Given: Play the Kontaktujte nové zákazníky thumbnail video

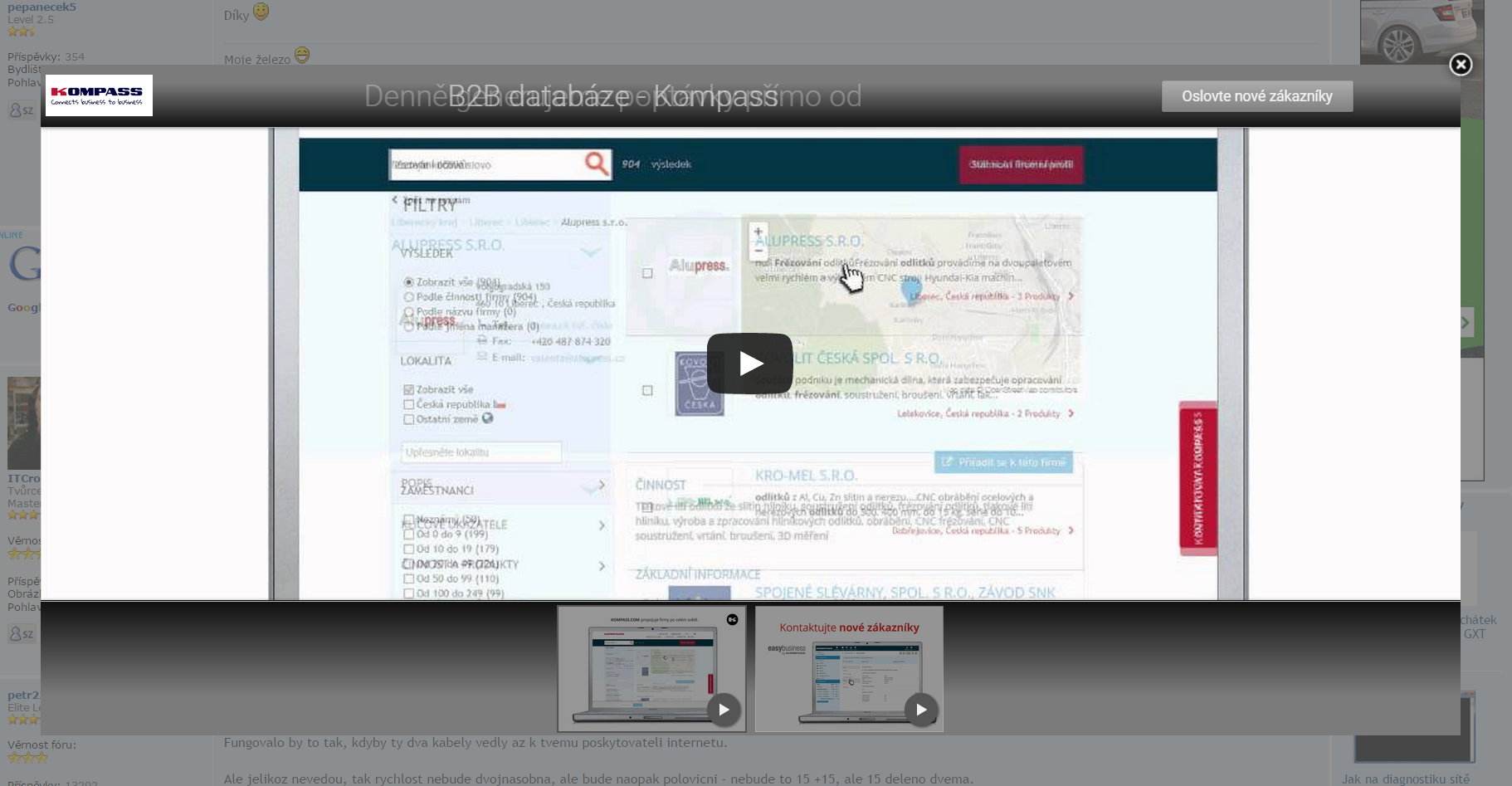Looking at the screenshot, I should pos(921,710).
